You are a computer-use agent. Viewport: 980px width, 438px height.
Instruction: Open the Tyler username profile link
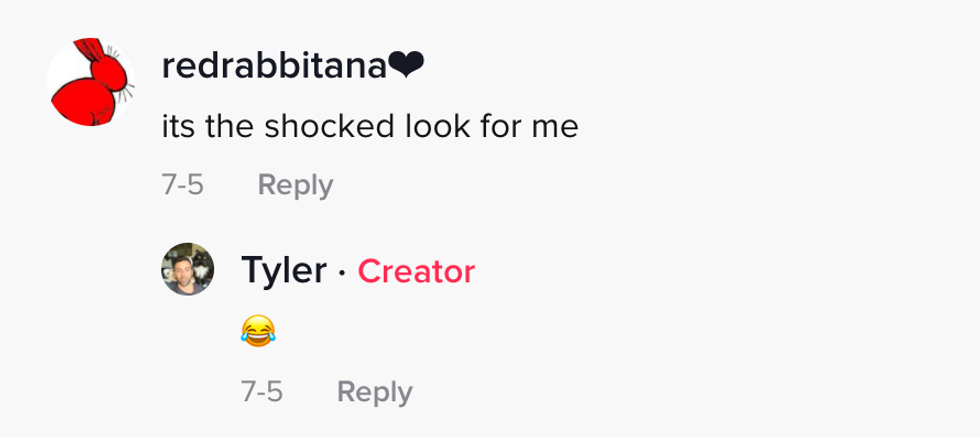click(283, 270)
